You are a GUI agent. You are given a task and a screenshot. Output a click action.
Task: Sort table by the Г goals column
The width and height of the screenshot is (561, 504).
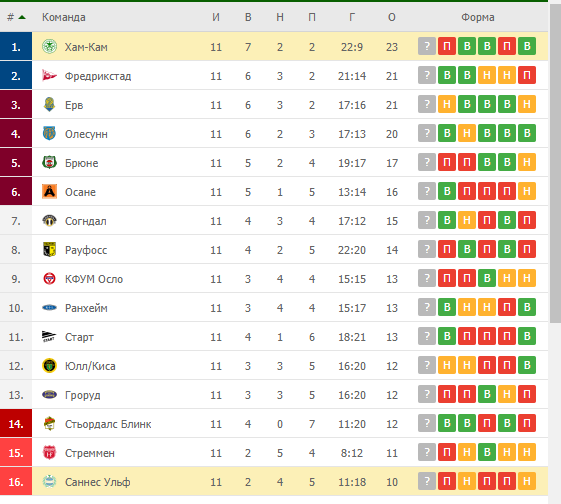pos(352,17)
